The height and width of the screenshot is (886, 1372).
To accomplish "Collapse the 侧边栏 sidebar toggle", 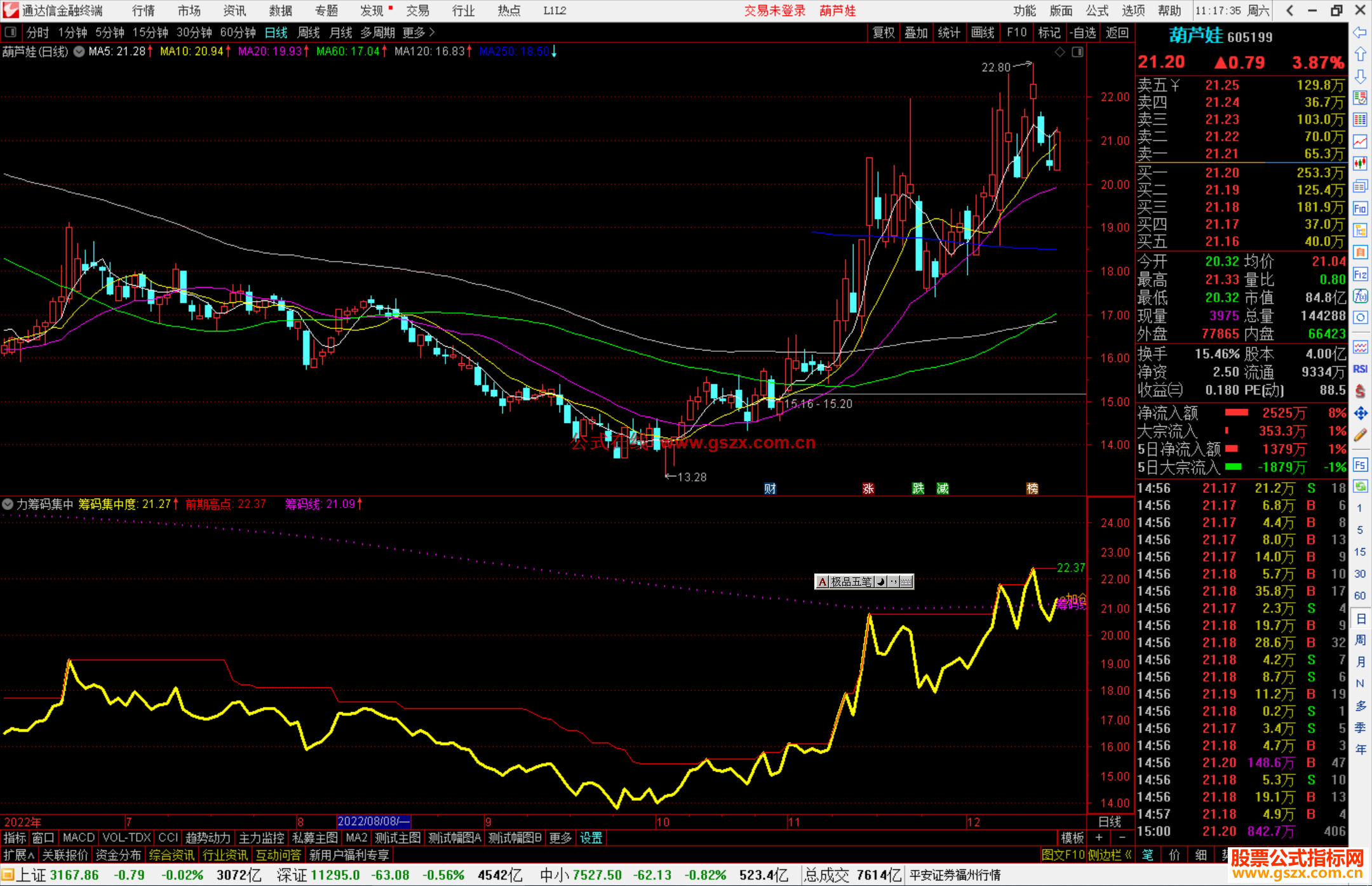I will pyautogui.click(x=1110, y=855).
